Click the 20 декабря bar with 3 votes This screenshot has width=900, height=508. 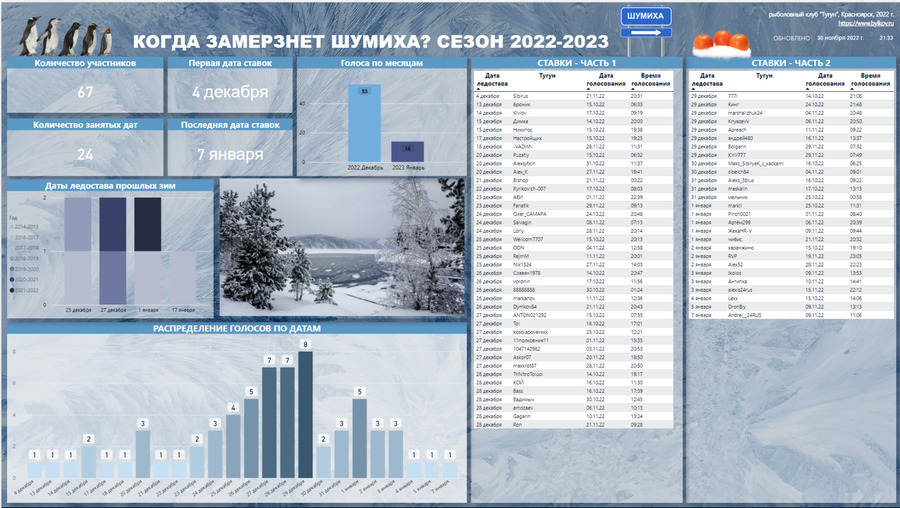coord(143,454)
